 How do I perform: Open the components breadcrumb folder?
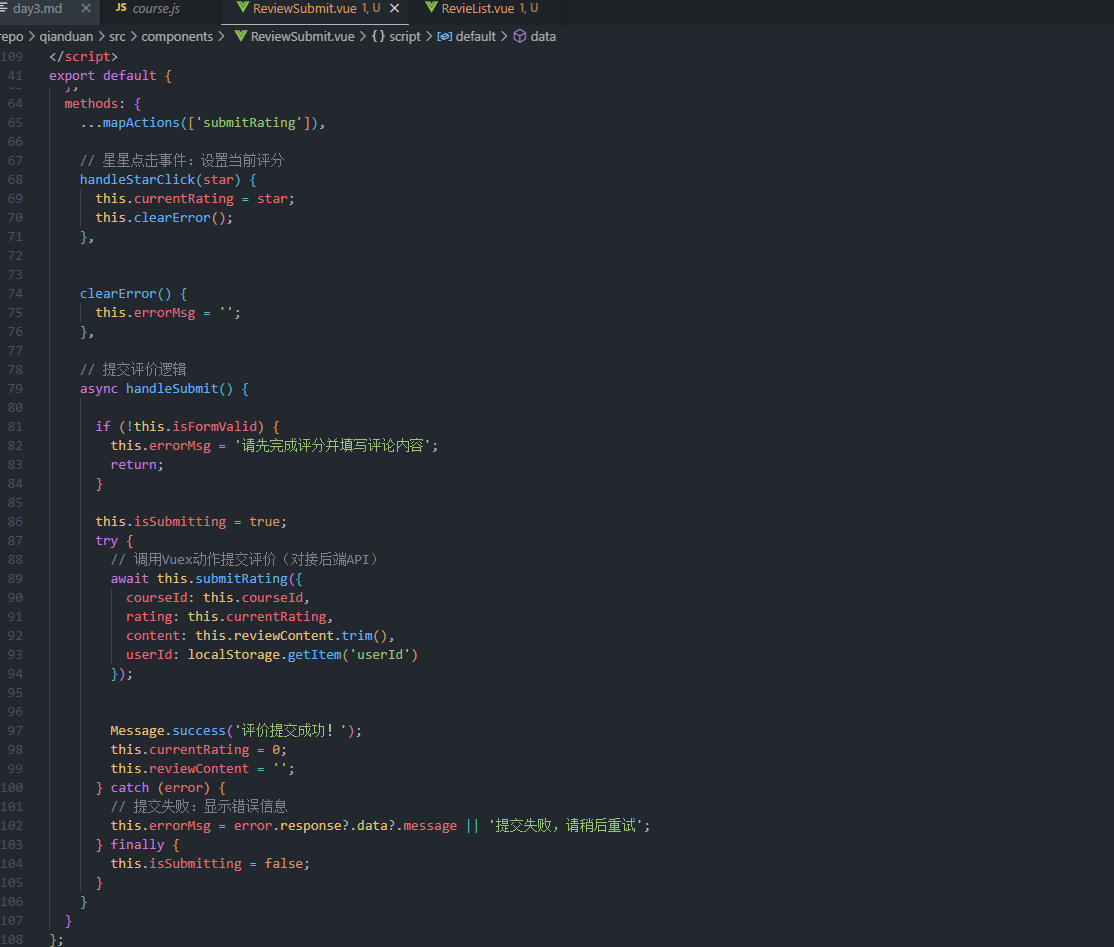click(x=177, y=36)
